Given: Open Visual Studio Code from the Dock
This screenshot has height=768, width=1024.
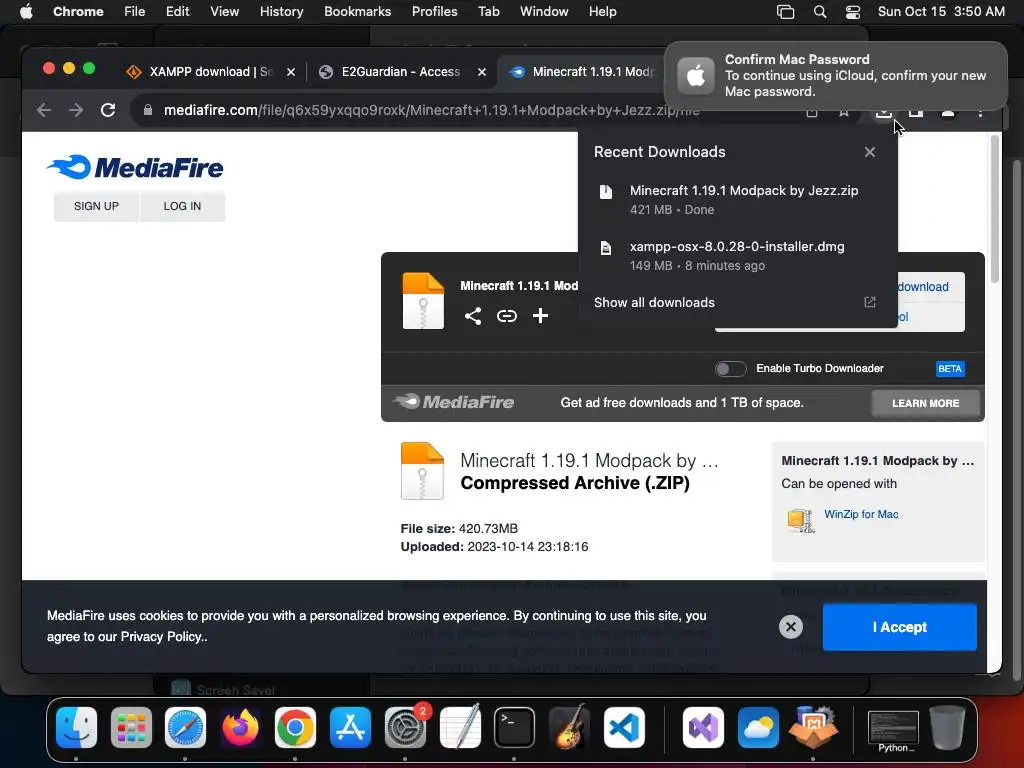Looking at the screenshot, I should tap(624, 728).
